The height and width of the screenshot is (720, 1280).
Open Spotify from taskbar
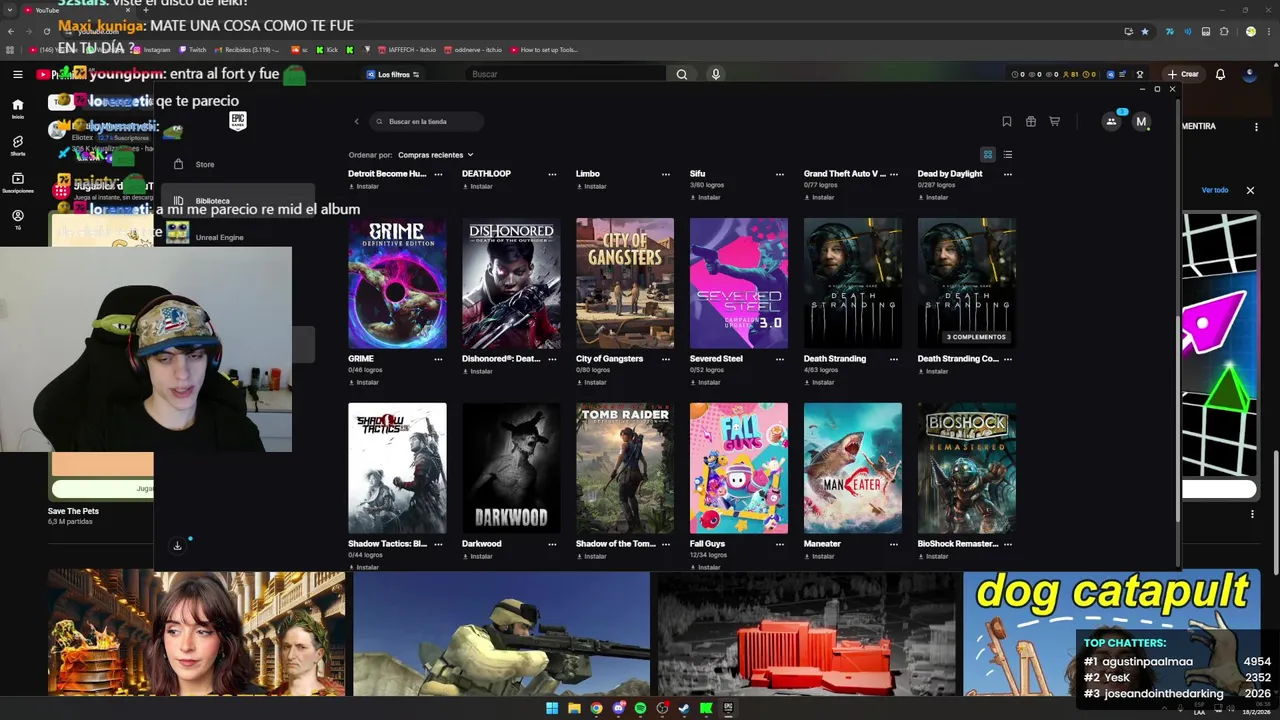tap(640, 708)
